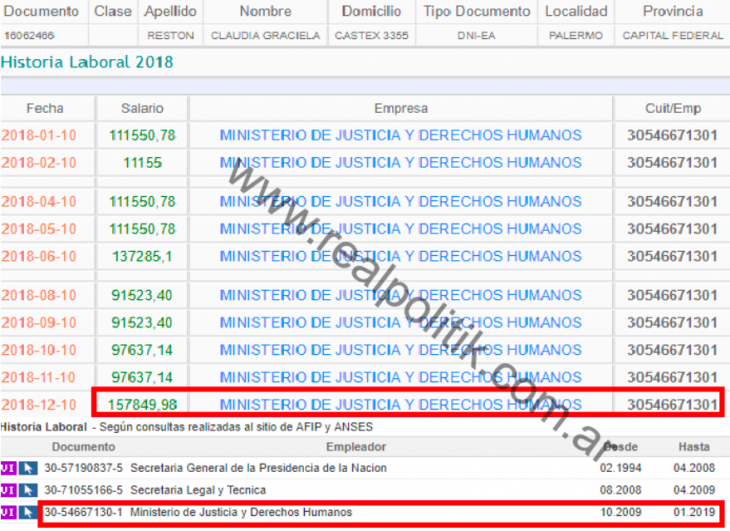Click the cursor icon beside 30-54667130-1 row

28,512
